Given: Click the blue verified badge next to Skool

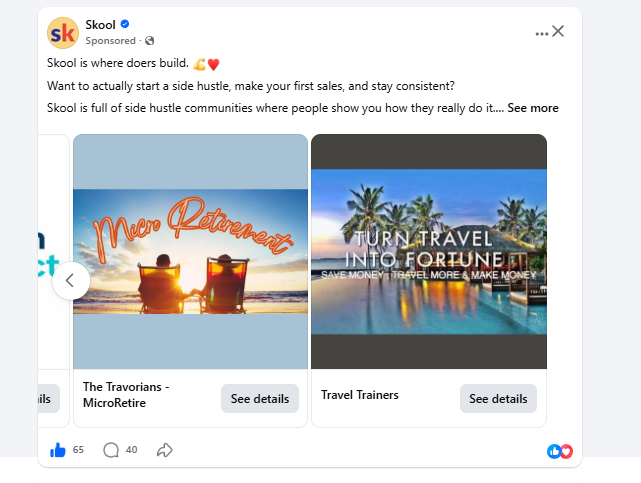Looking at the screenshot, I should pos(125,24).
